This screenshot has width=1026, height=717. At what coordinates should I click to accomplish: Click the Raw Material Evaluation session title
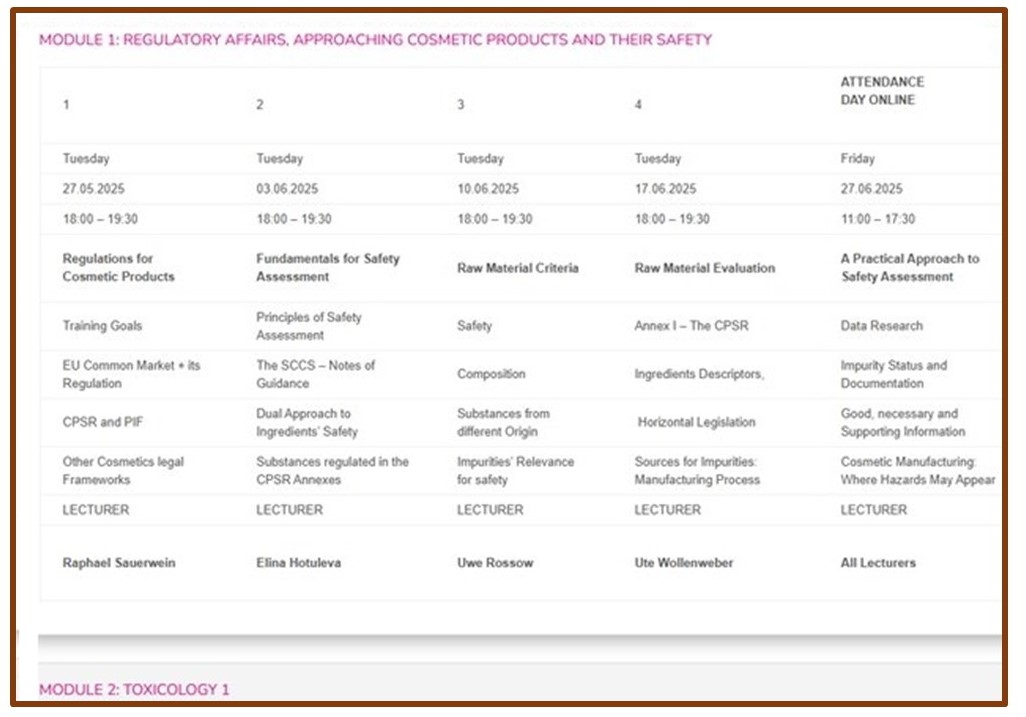704,268
